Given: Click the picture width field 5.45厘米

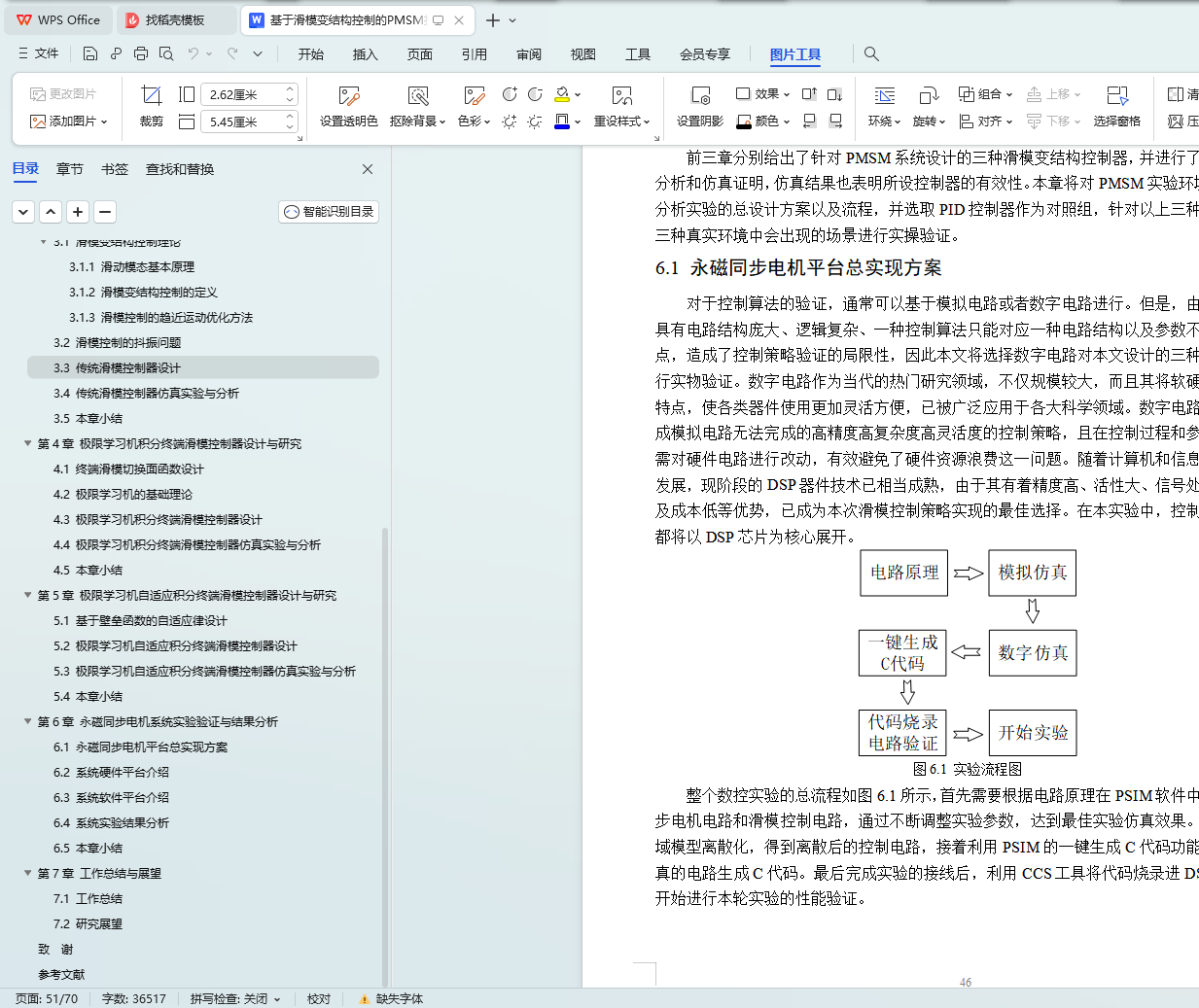Looking at the screenshot, I should tap(241, 122).
